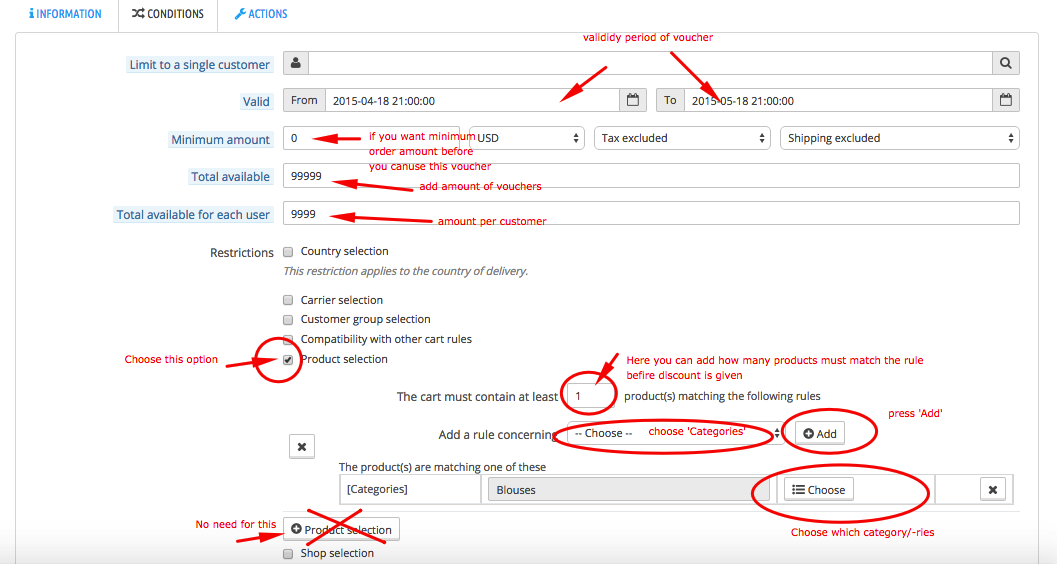Uncheck the Product selection checkbox
The height and width of the screenshot is (564, 1057).
point(288,360)
